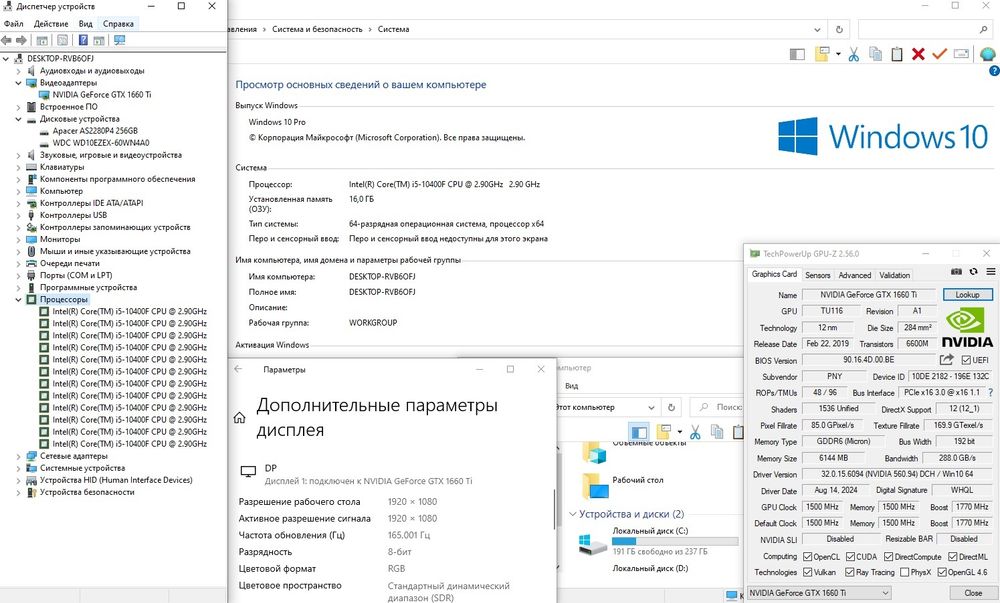Click BIOS share/export arrow icon in GPU-Z
Image resolution: width=1000 pixels, height=603 pixels.
(x=946, y=360)
